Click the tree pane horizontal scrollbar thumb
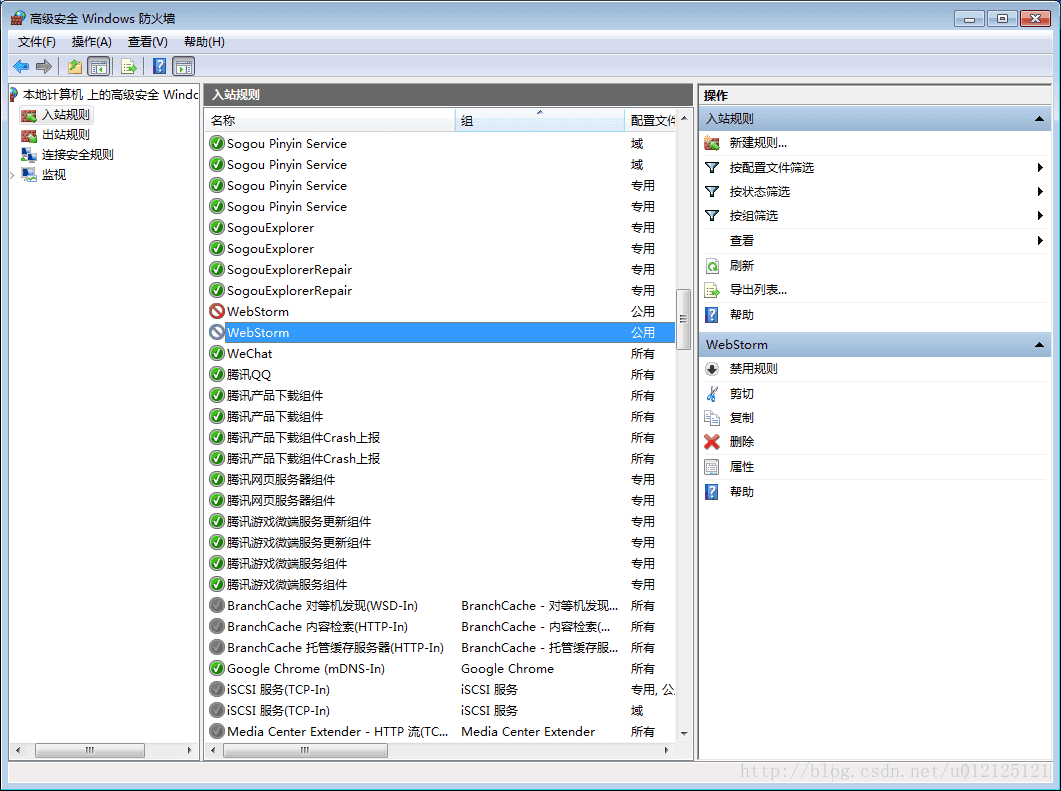Image resolution: width=1061 pixels, height=791 pixels. tap(89, 750)
